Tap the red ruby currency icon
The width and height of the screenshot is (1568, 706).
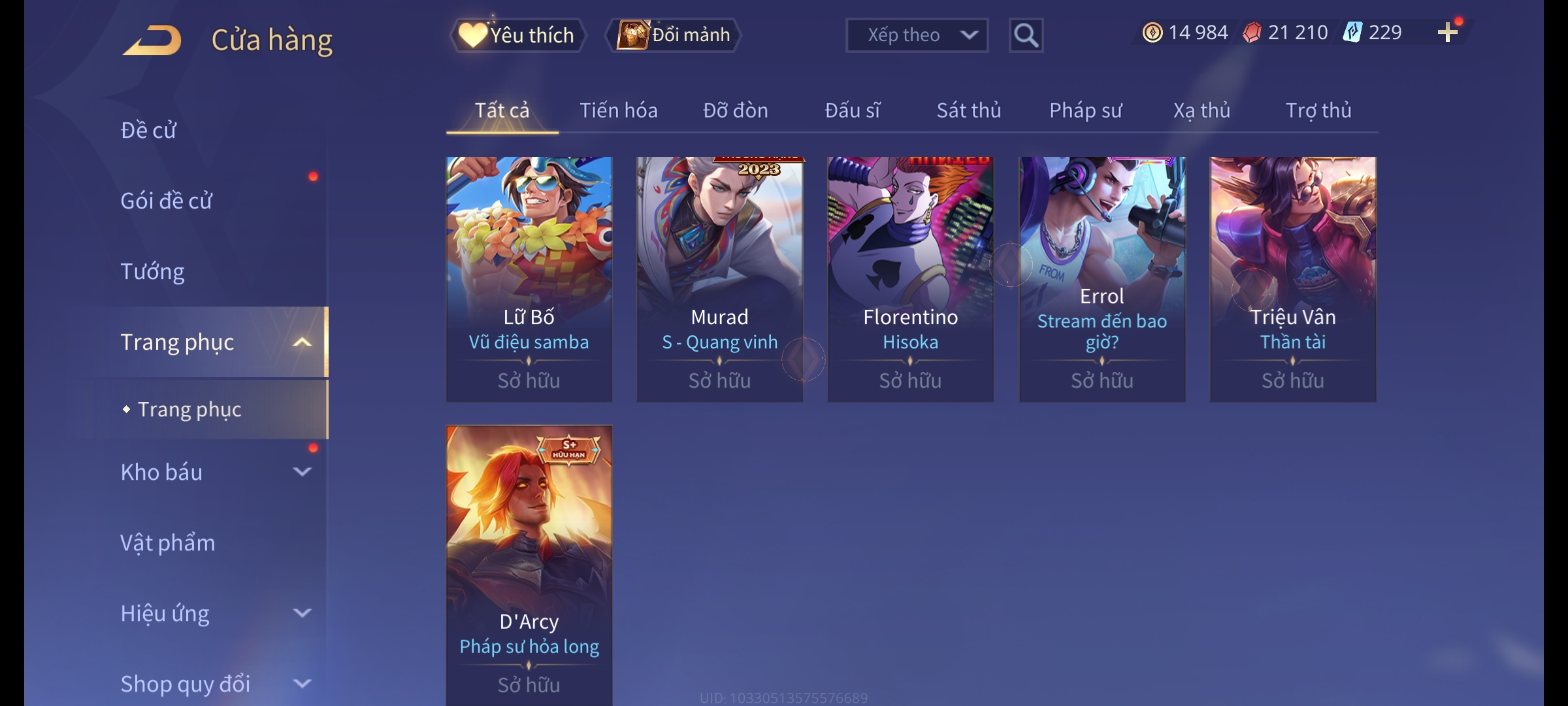pos(1252,33)
